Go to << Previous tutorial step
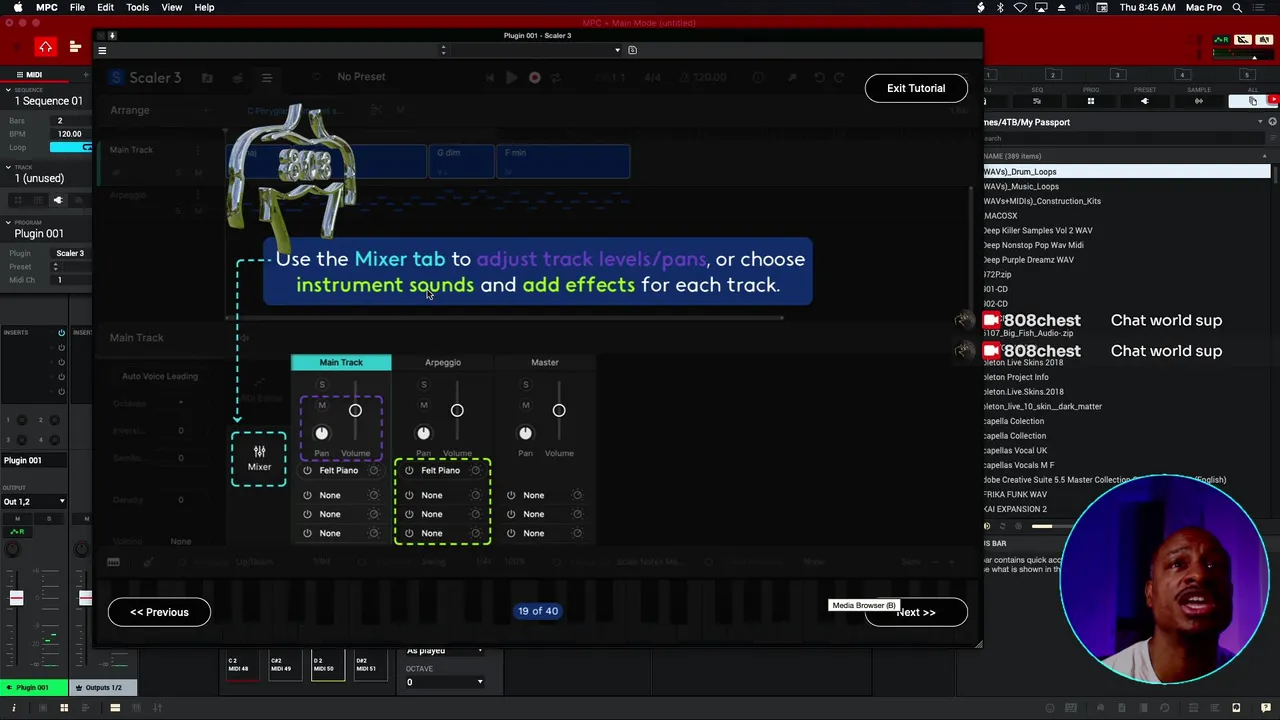Screen dimensions: 1280x720 click(x=159, y=612)
